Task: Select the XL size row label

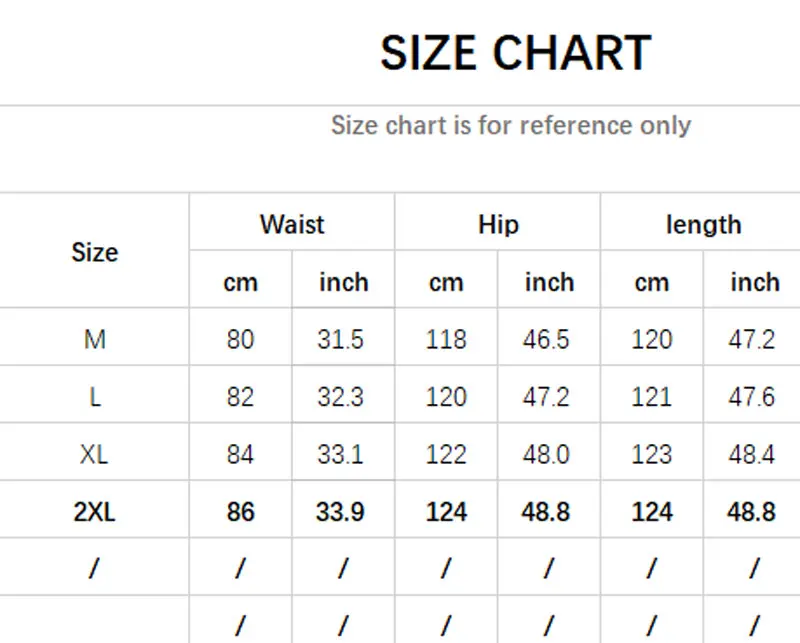Action: click(95, 455)
